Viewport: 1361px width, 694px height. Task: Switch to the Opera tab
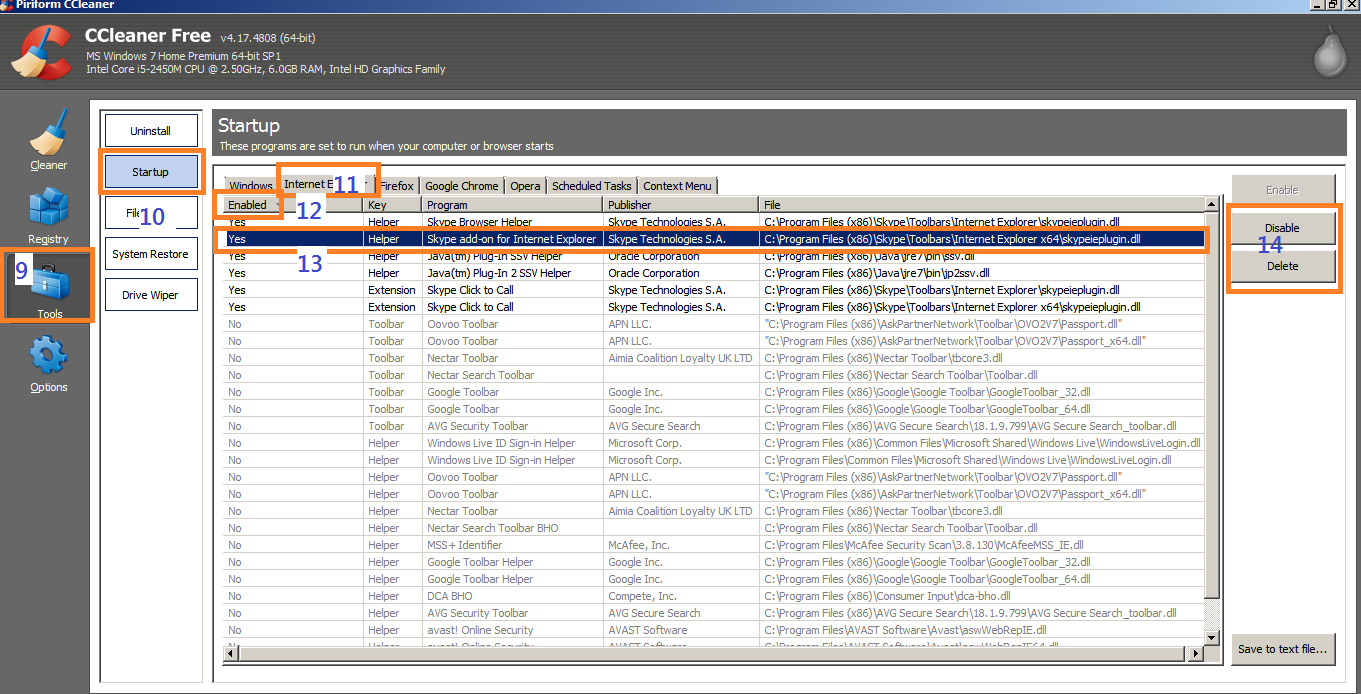pos(524,186)
